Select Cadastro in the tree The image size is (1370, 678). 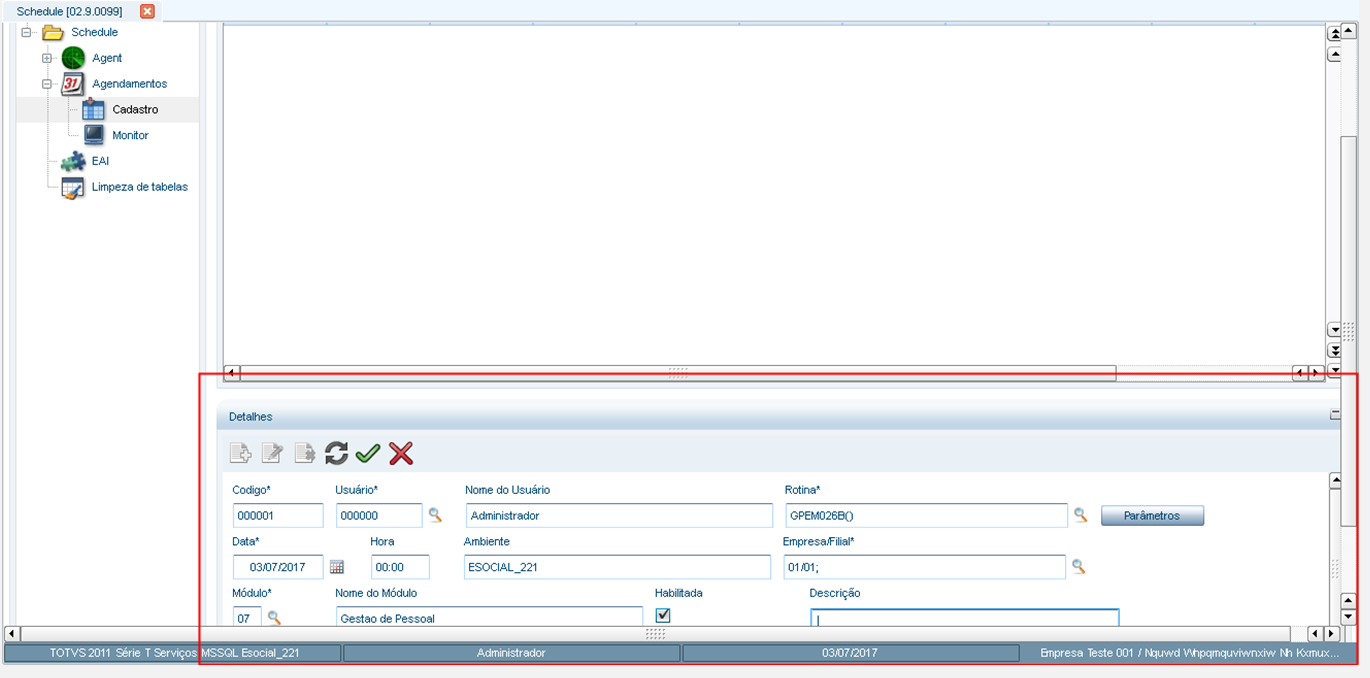(135, 110)
